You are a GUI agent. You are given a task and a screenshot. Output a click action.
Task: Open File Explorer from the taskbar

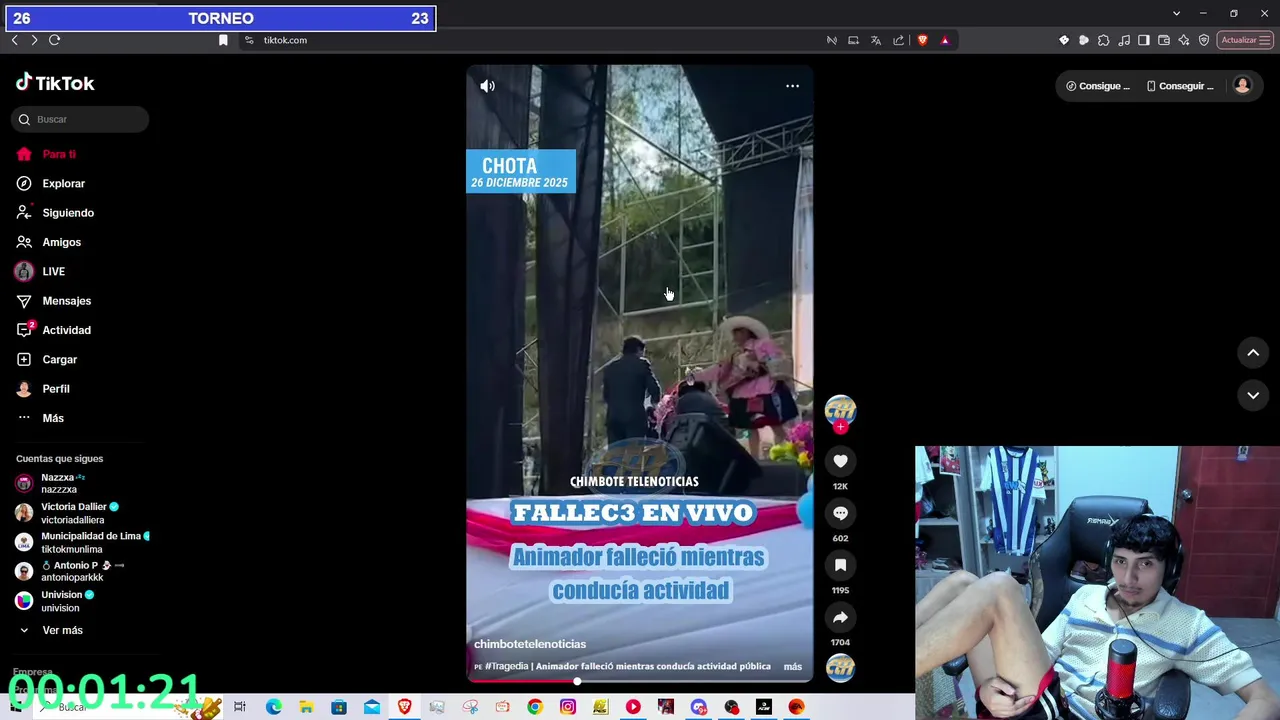coord(306,707)
